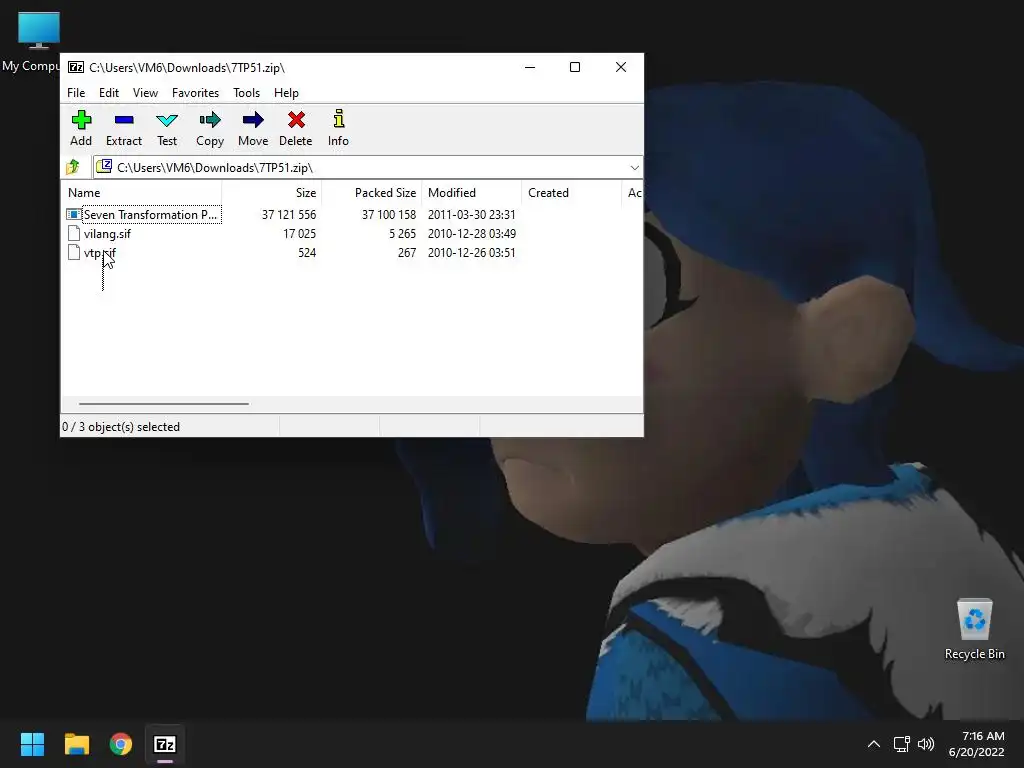Viewport: 1024px width, 768px height.
Task: Click packed size 267
Action: point(407,252)
